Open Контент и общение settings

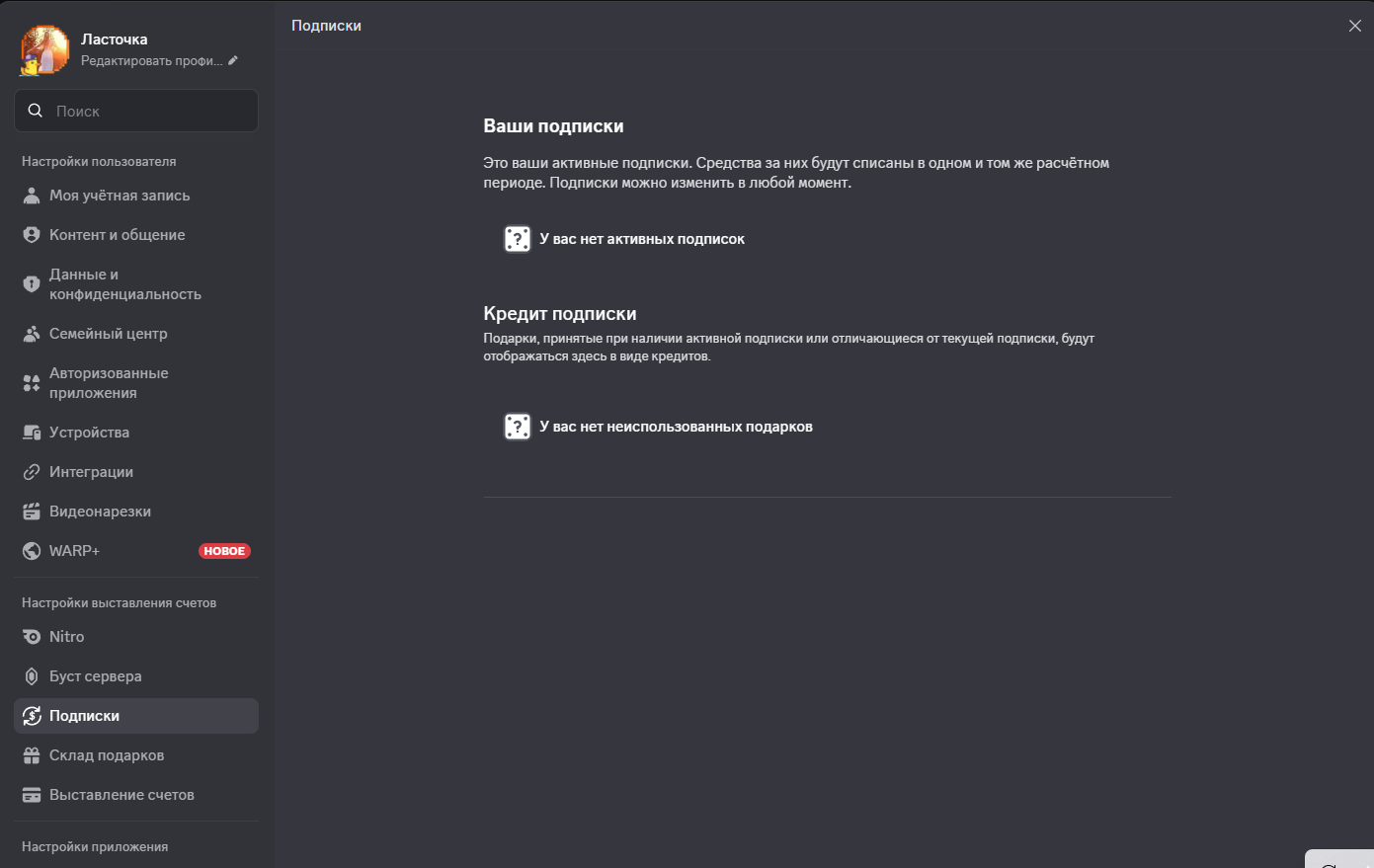coord(117,235)
